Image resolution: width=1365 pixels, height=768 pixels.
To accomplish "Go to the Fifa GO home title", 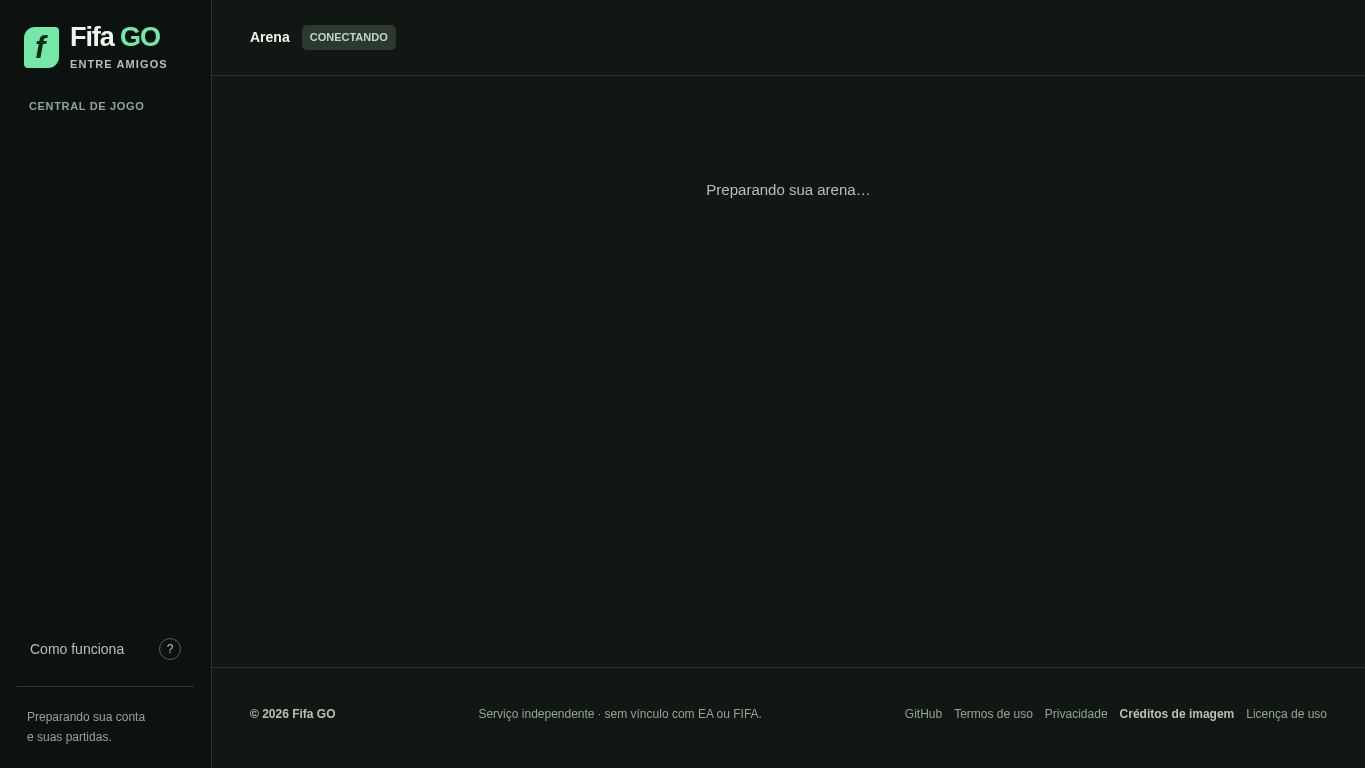I will pyautogui.click(x=115, y=37).
